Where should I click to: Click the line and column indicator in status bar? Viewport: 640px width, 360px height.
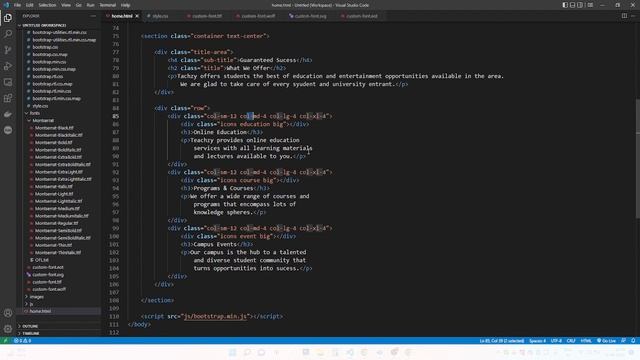coord(502,340)
